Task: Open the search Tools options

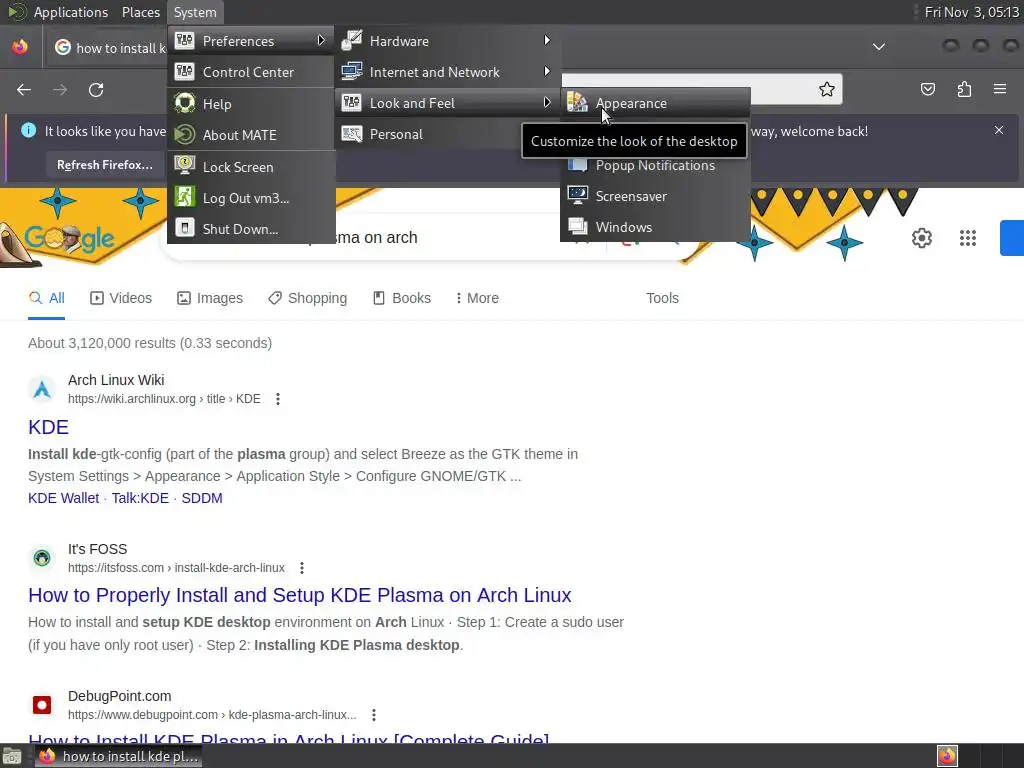Action: [662, 298]
